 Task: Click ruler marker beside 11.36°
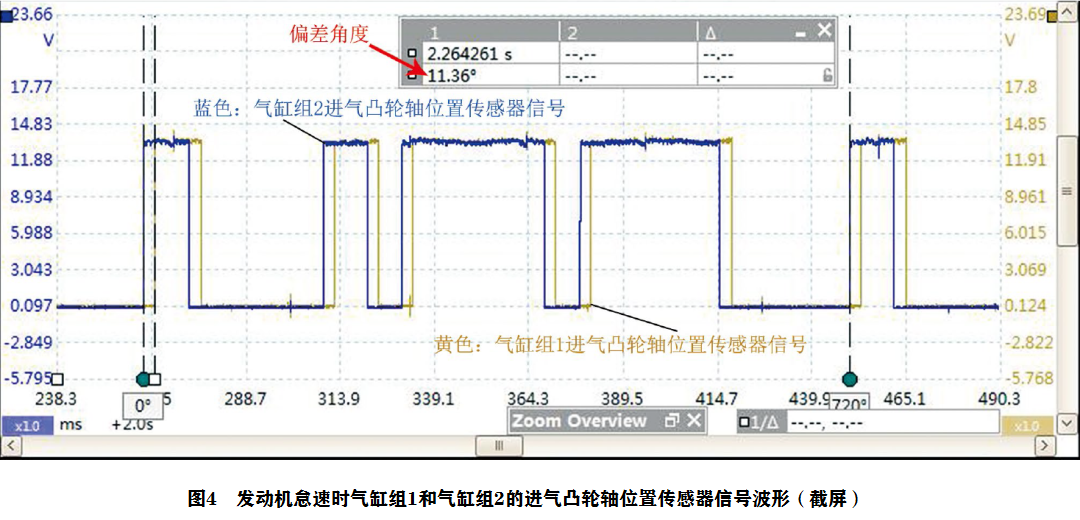coord(412,76)
